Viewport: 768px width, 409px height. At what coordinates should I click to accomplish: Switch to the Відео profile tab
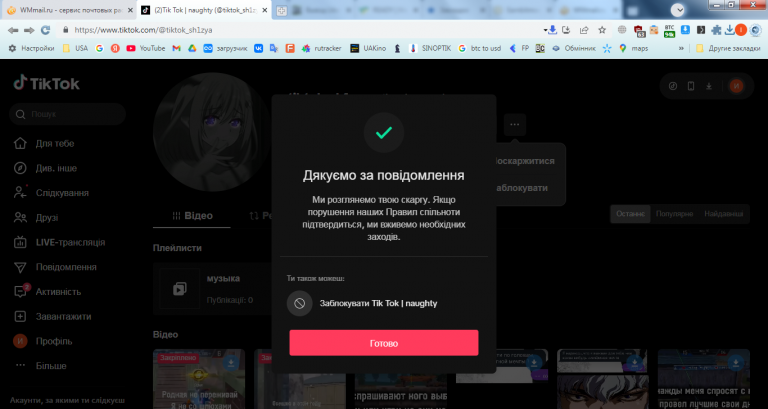192,216
